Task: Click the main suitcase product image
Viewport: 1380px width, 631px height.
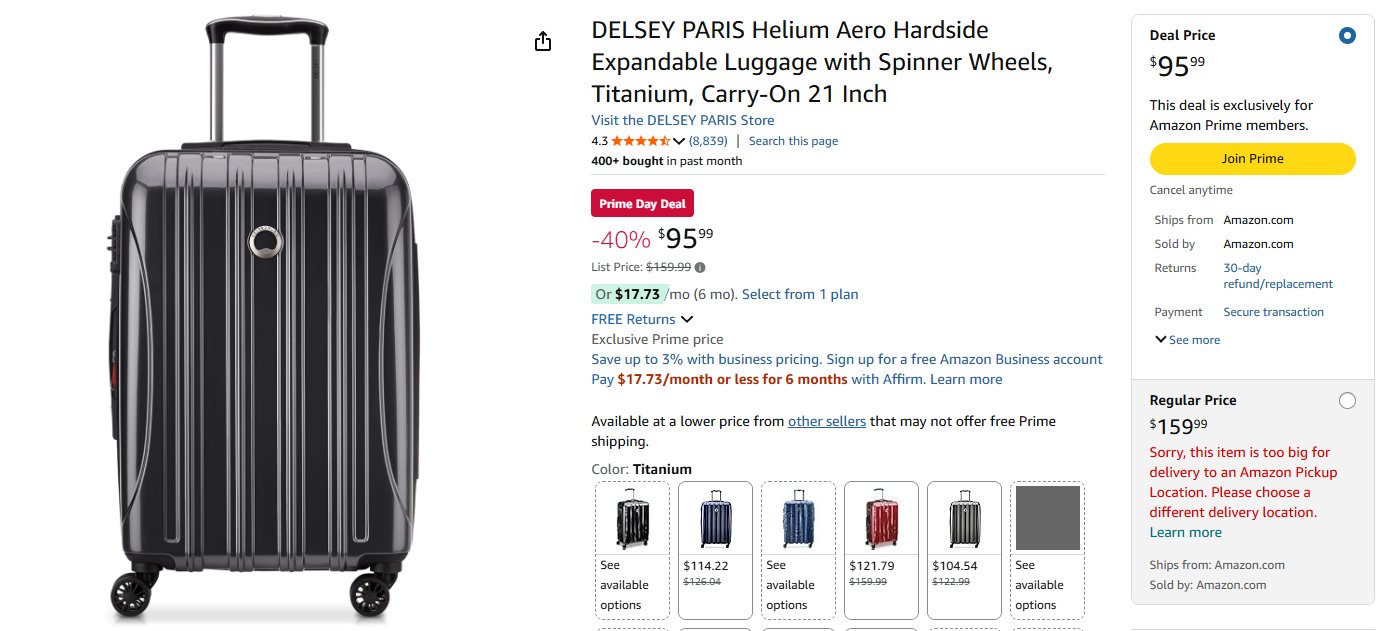Action: [266, 318]
